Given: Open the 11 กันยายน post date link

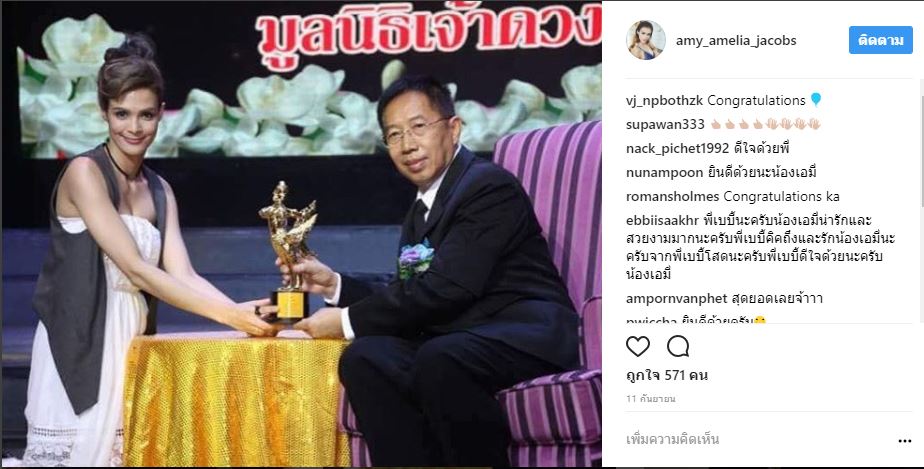Looking at the screenshot, I should (651, 399).
